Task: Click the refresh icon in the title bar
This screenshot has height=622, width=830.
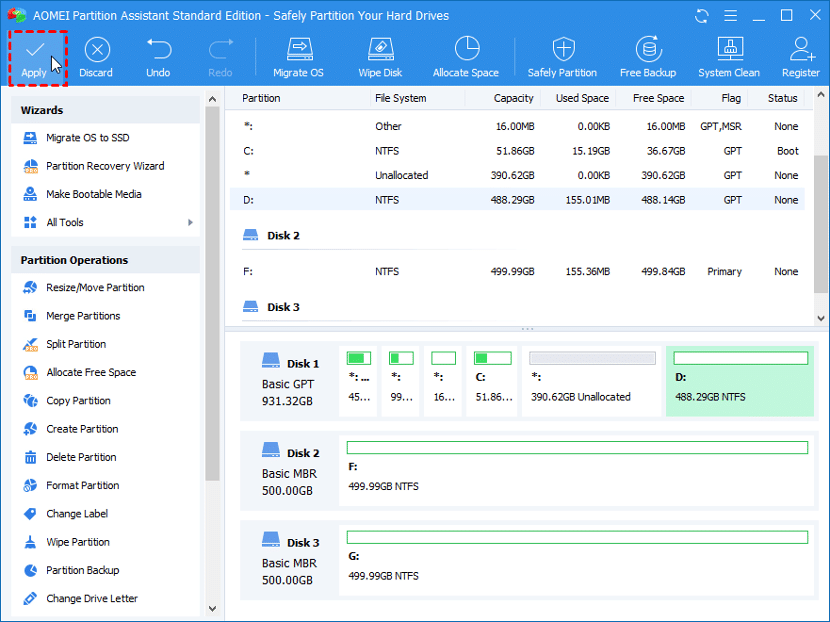Action: point(700,15)
